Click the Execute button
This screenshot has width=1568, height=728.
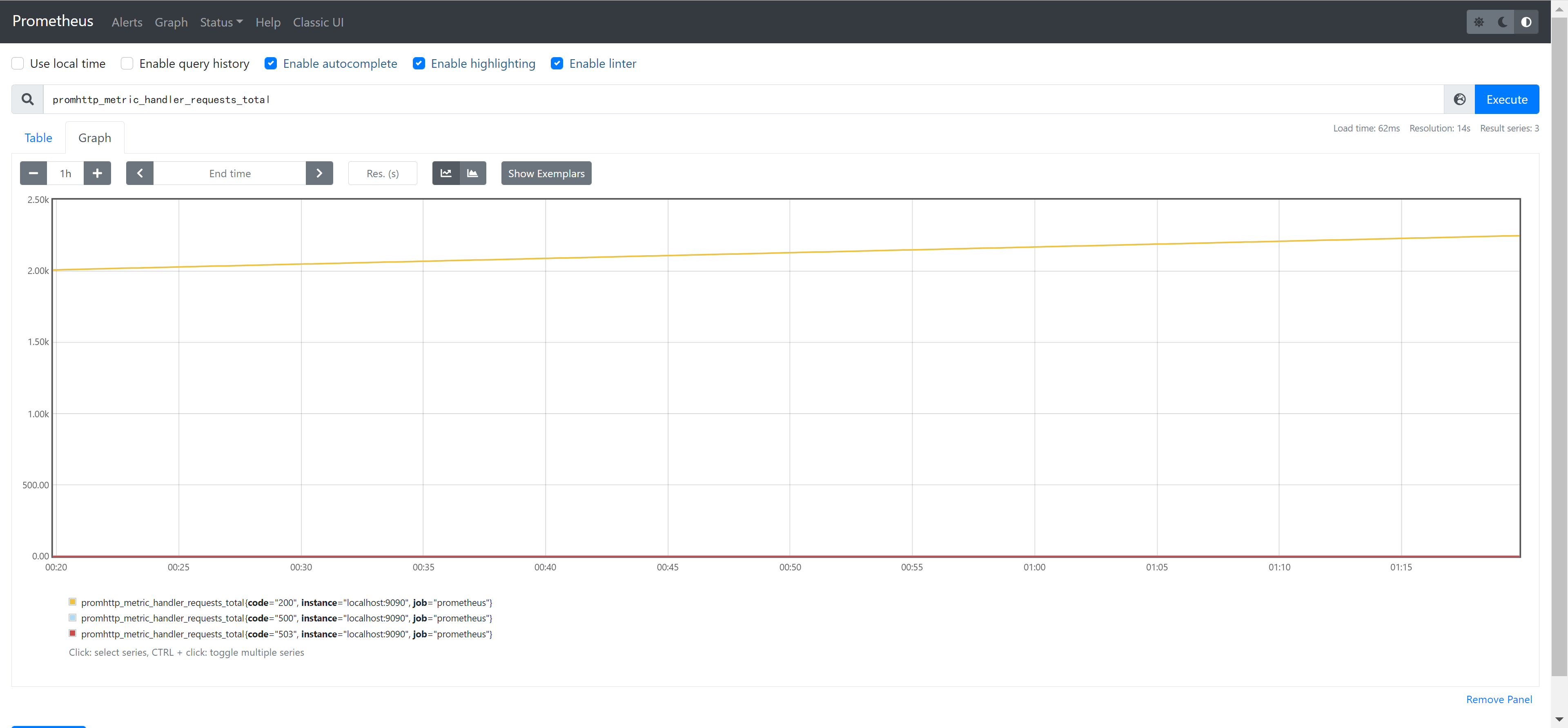pyautogui.click(x=1506, y=99)
